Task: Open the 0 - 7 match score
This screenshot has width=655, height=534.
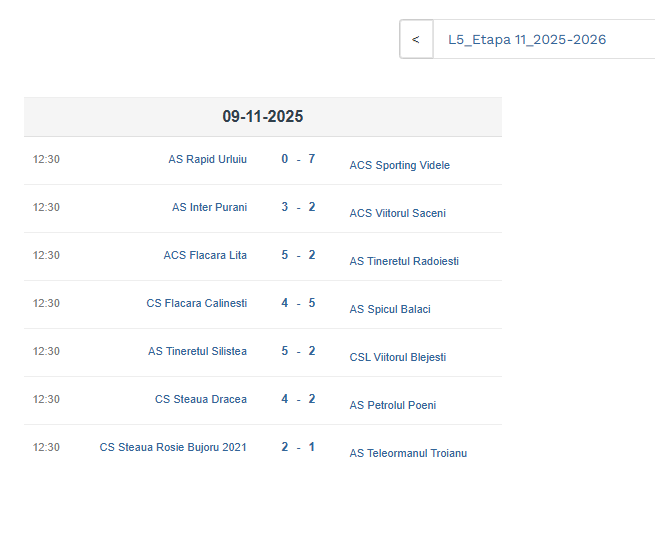Action: [298, 159]
